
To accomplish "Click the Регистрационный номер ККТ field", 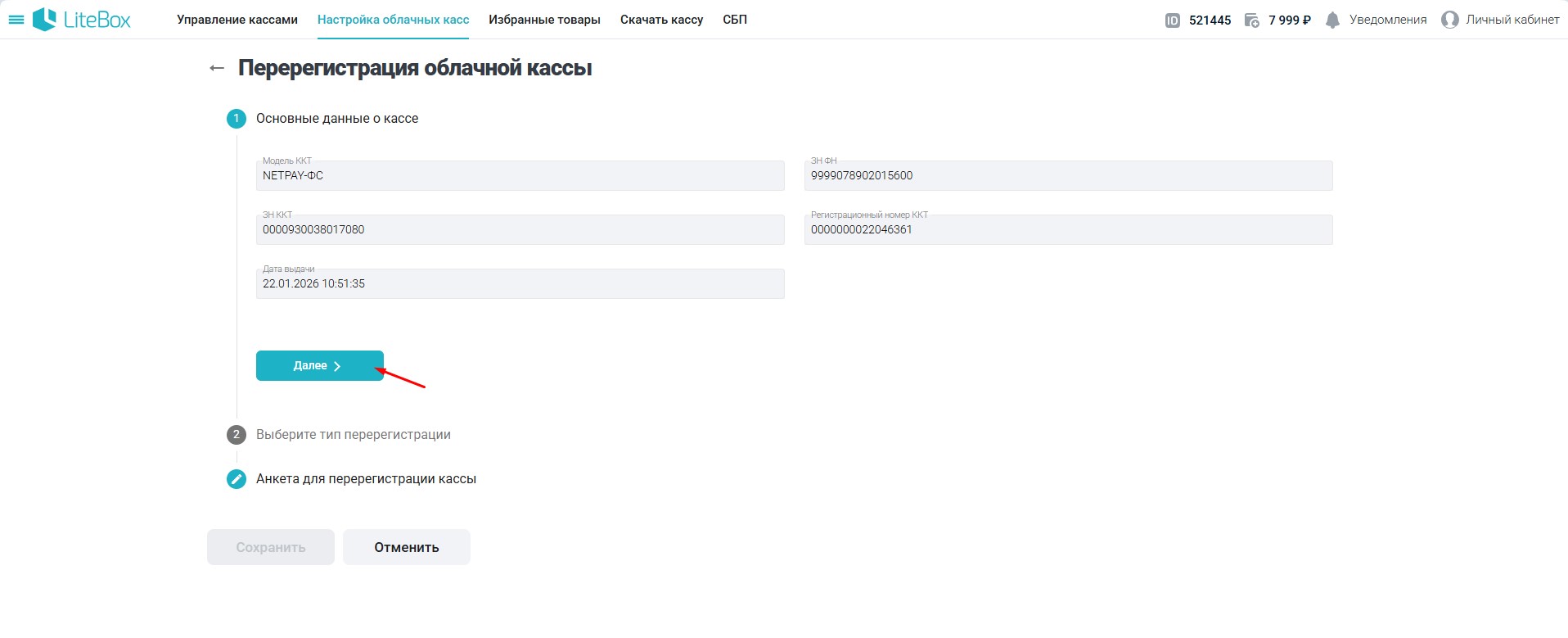I will point(1068,230).
